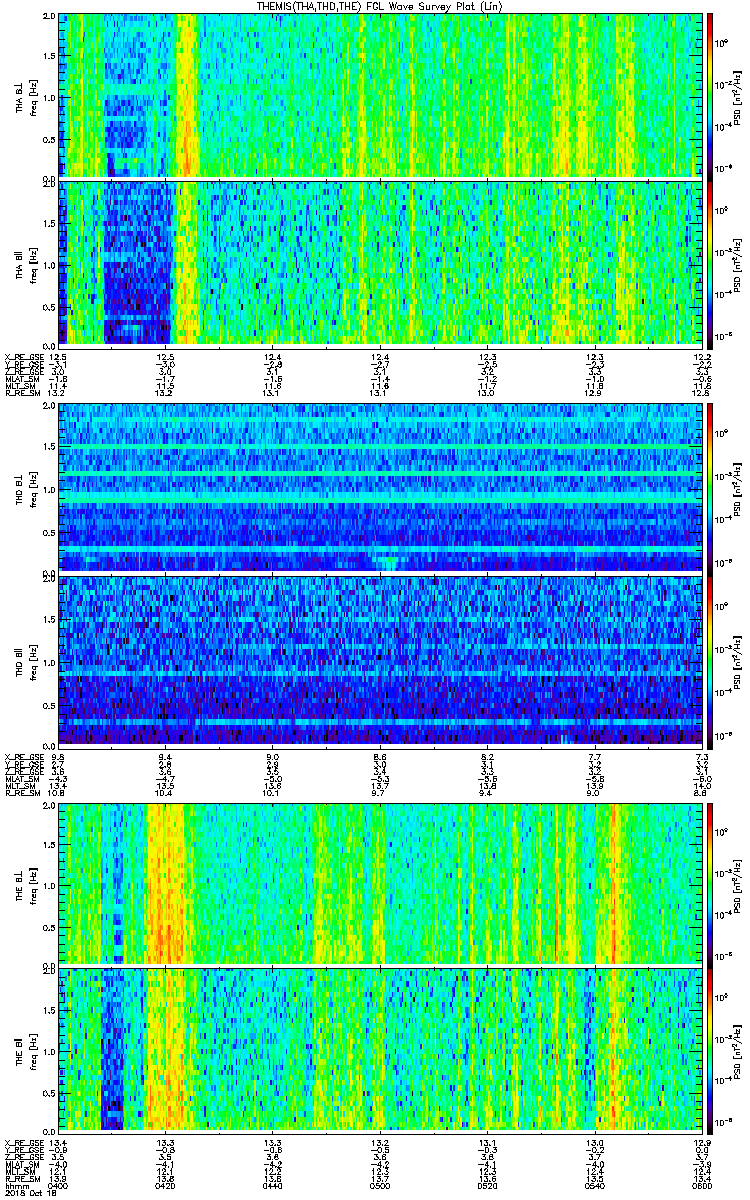Screen dimensions: 750x1200
Task: Click the PSD units label of THE B∥ colorbar
Action: pyautogui.click(x=739, y=1049)
